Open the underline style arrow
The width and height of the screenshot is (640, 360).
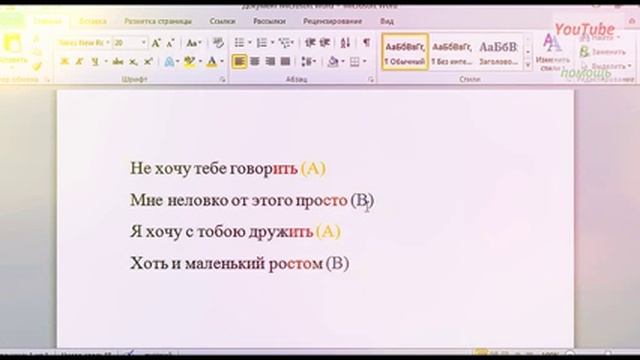106,62
